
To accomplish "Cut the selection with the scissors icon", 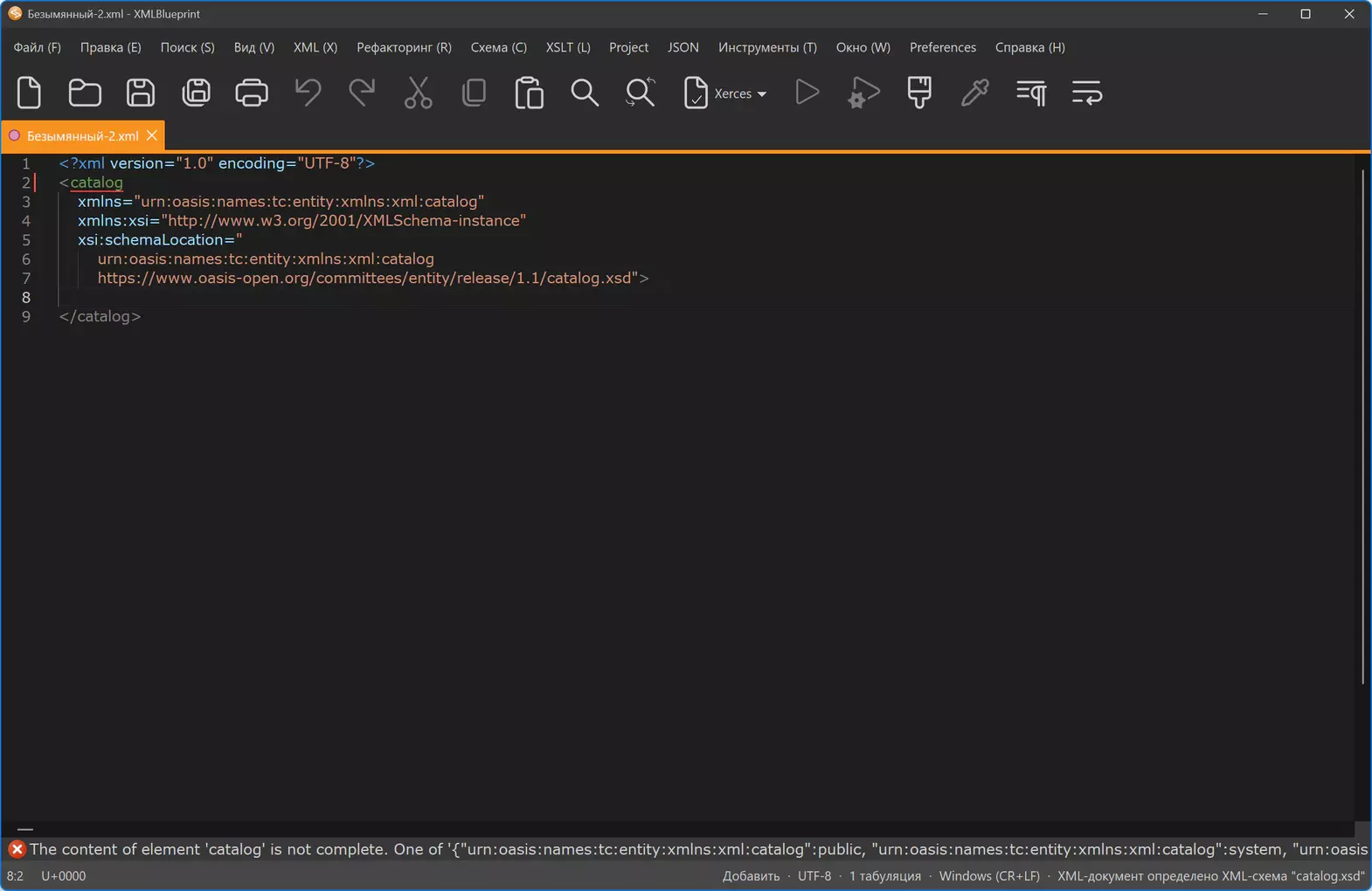I will (419, 93).
